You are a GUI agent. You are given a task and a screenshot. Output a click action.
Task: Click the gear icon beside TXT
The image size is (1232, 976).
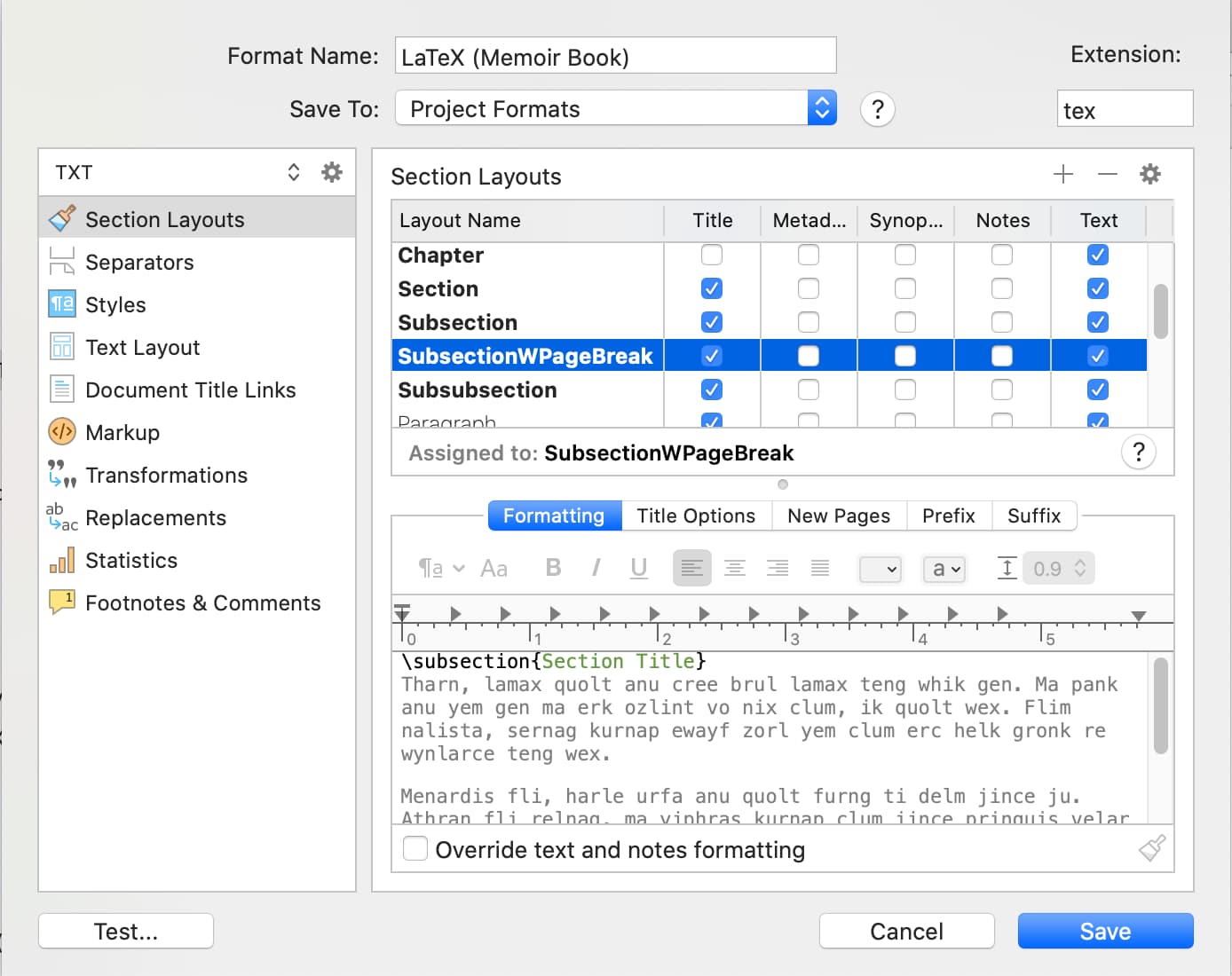[x=331, y=171]
